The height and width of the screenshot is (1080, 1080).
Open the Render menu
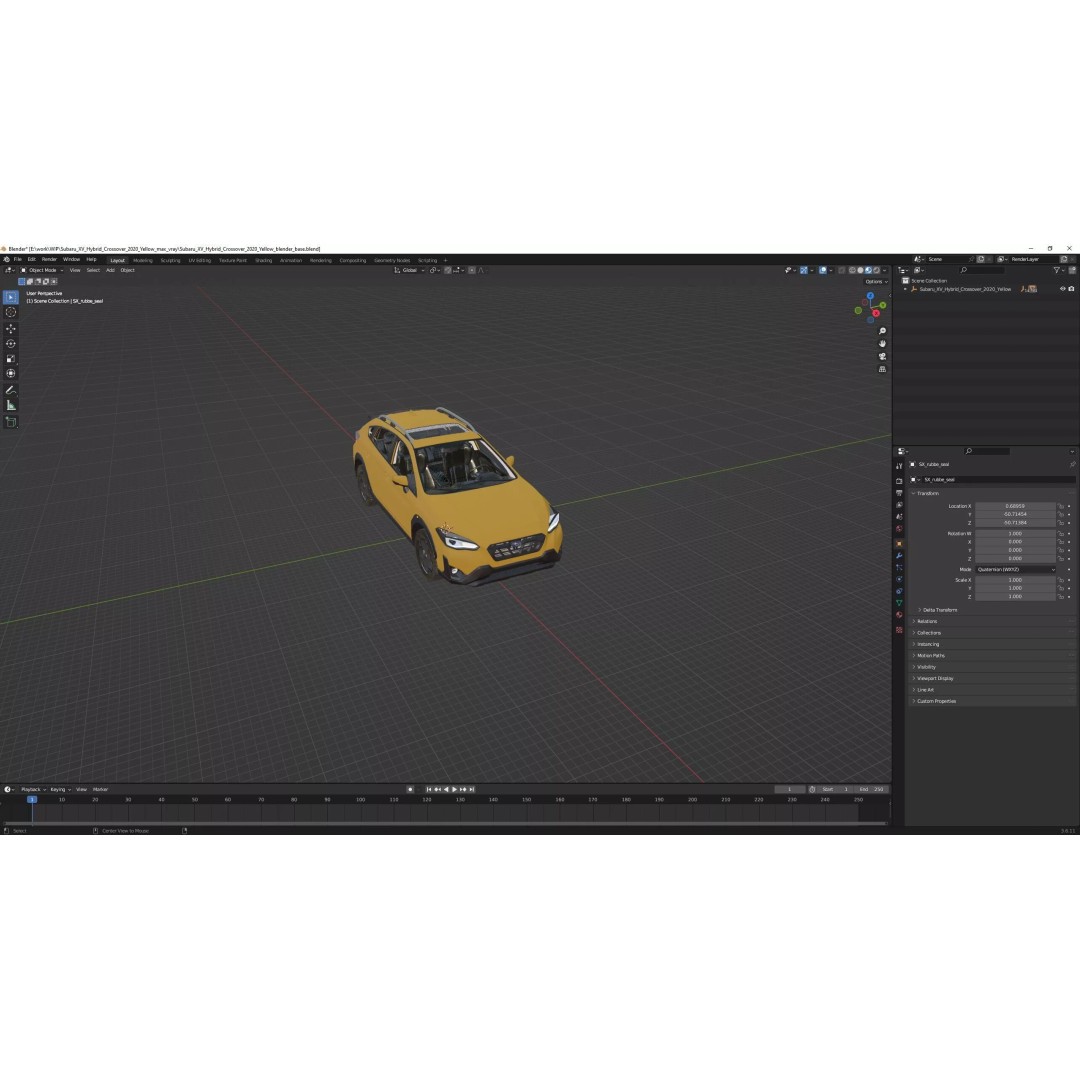[49, 260]
